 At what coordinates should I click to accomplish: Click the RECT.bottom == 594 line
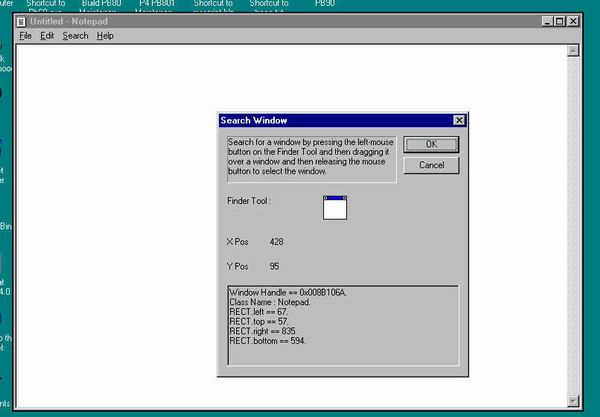coord(267,340)
